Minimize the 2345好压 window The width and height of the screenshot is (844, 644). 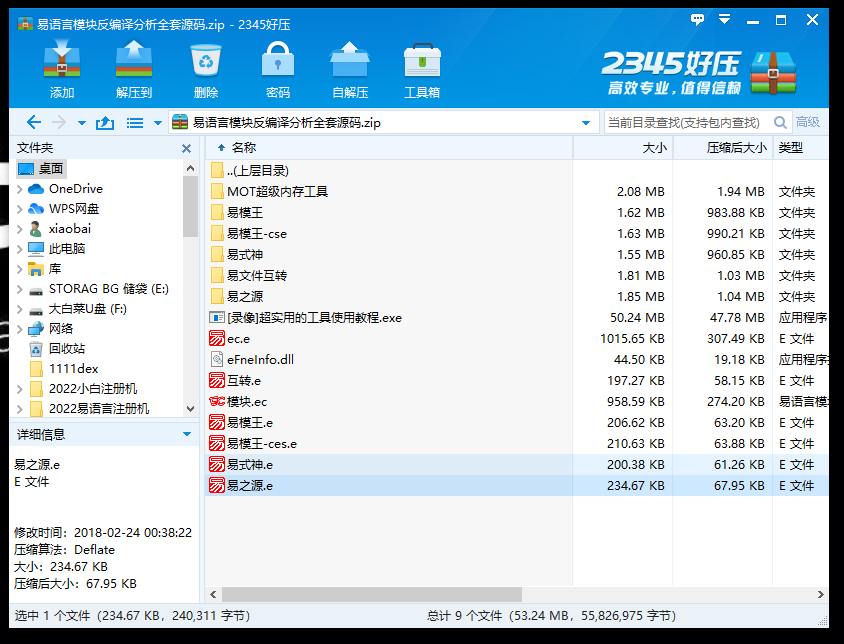(x=753, y=22)
